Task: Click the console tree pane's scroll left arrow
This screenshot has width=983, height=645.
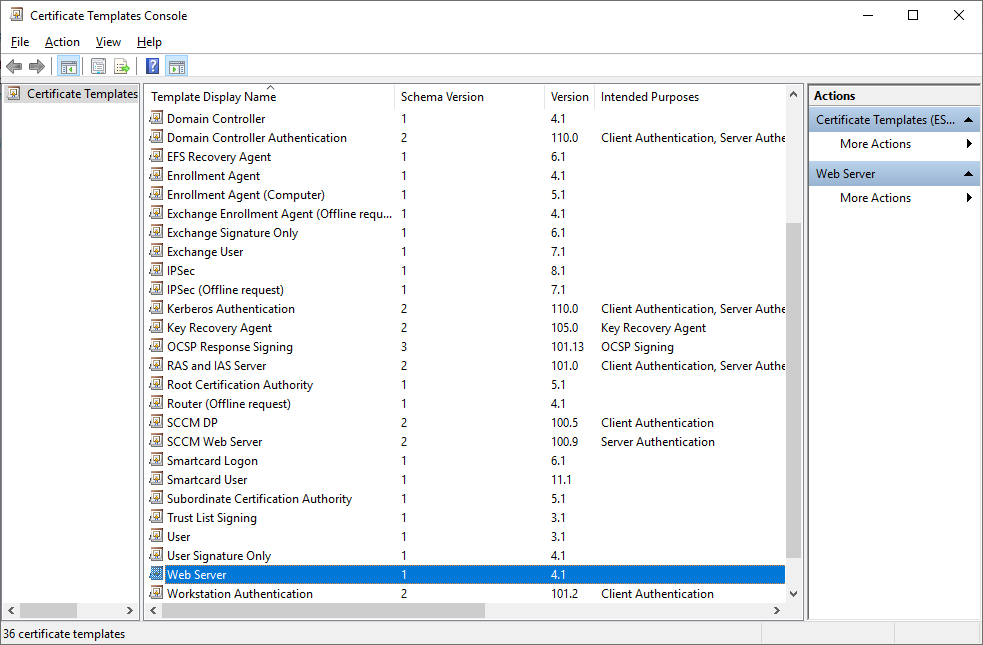Action: click(x=11, y=611)
